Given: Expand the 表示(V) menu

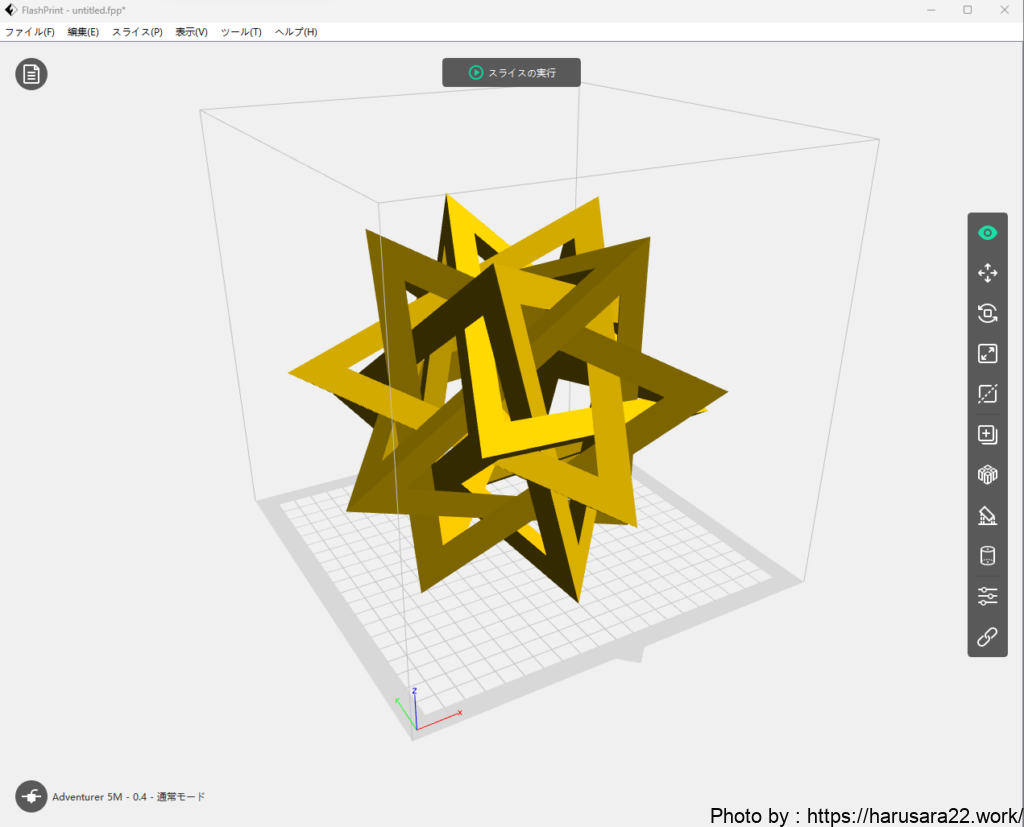Looking at the screenshot, I should click(x=191, y=32).
